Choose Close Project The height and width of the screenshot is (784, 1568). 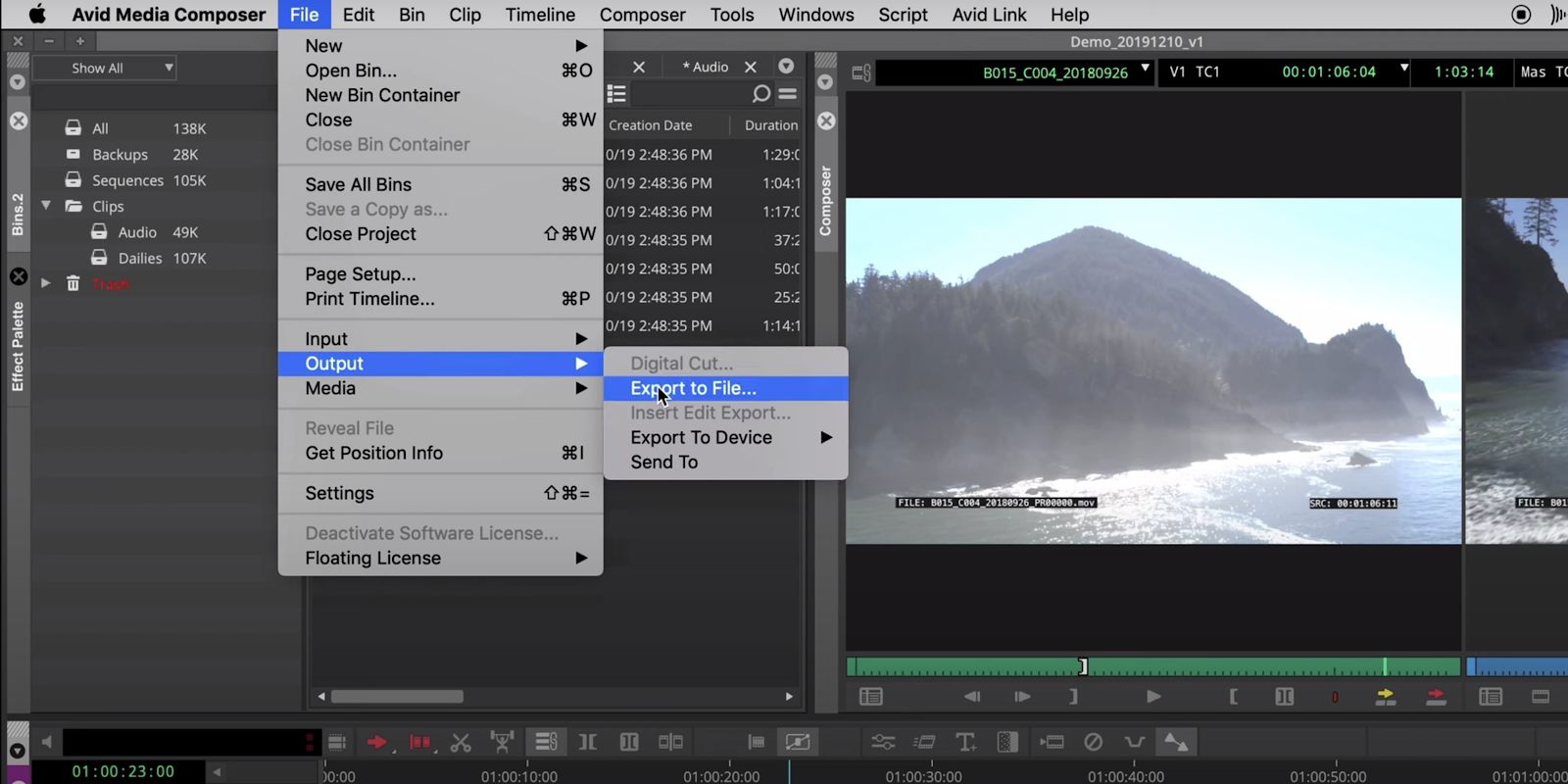pyautogui.click(x=441, y=234)
